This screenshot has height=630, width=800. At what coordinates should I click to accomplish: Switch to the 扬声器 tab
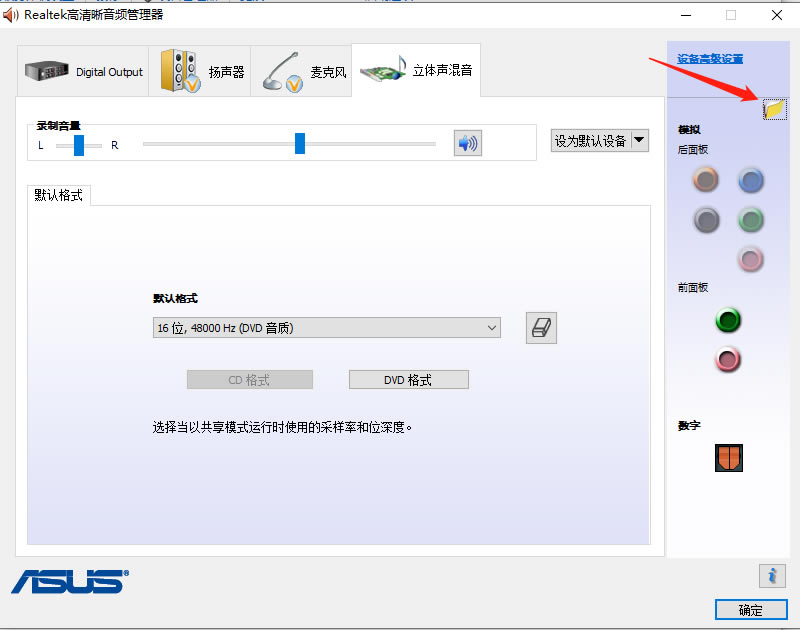point(200,72)
